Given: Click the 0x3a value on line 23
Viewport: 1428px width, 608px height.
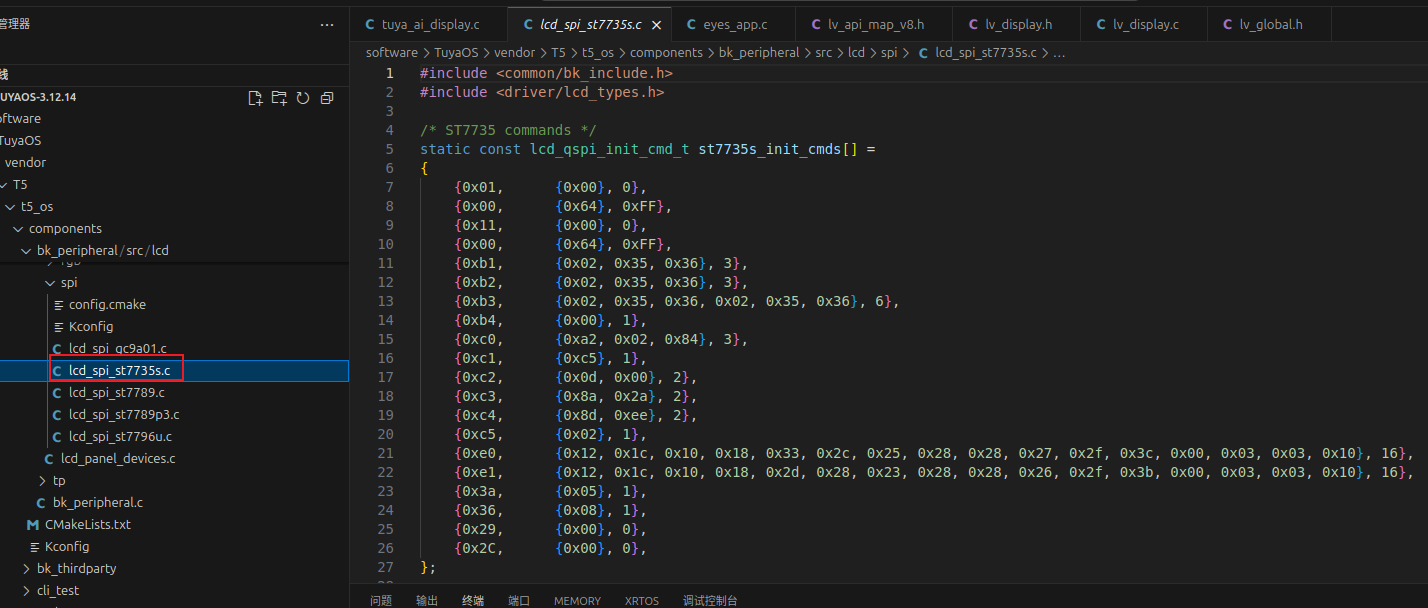Looking at the screenshot, I should click(479, 491).
